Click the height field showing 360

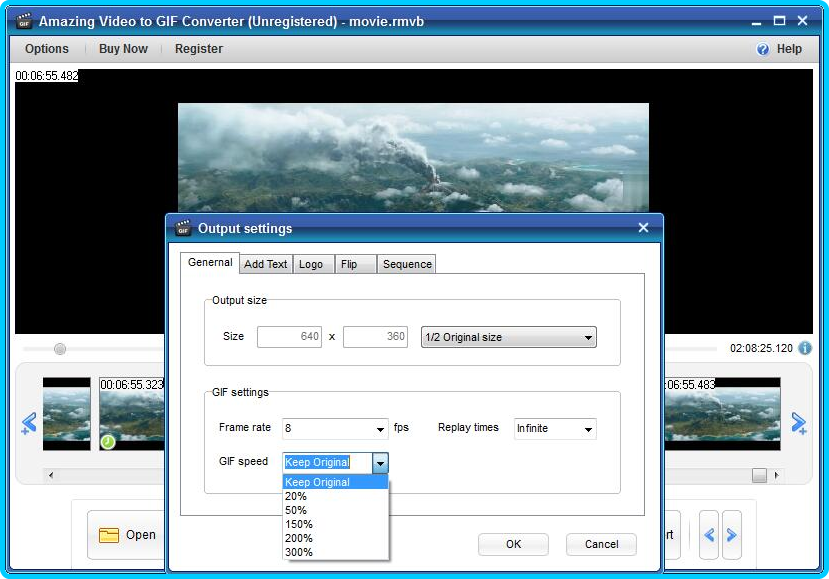click(375, 337)
